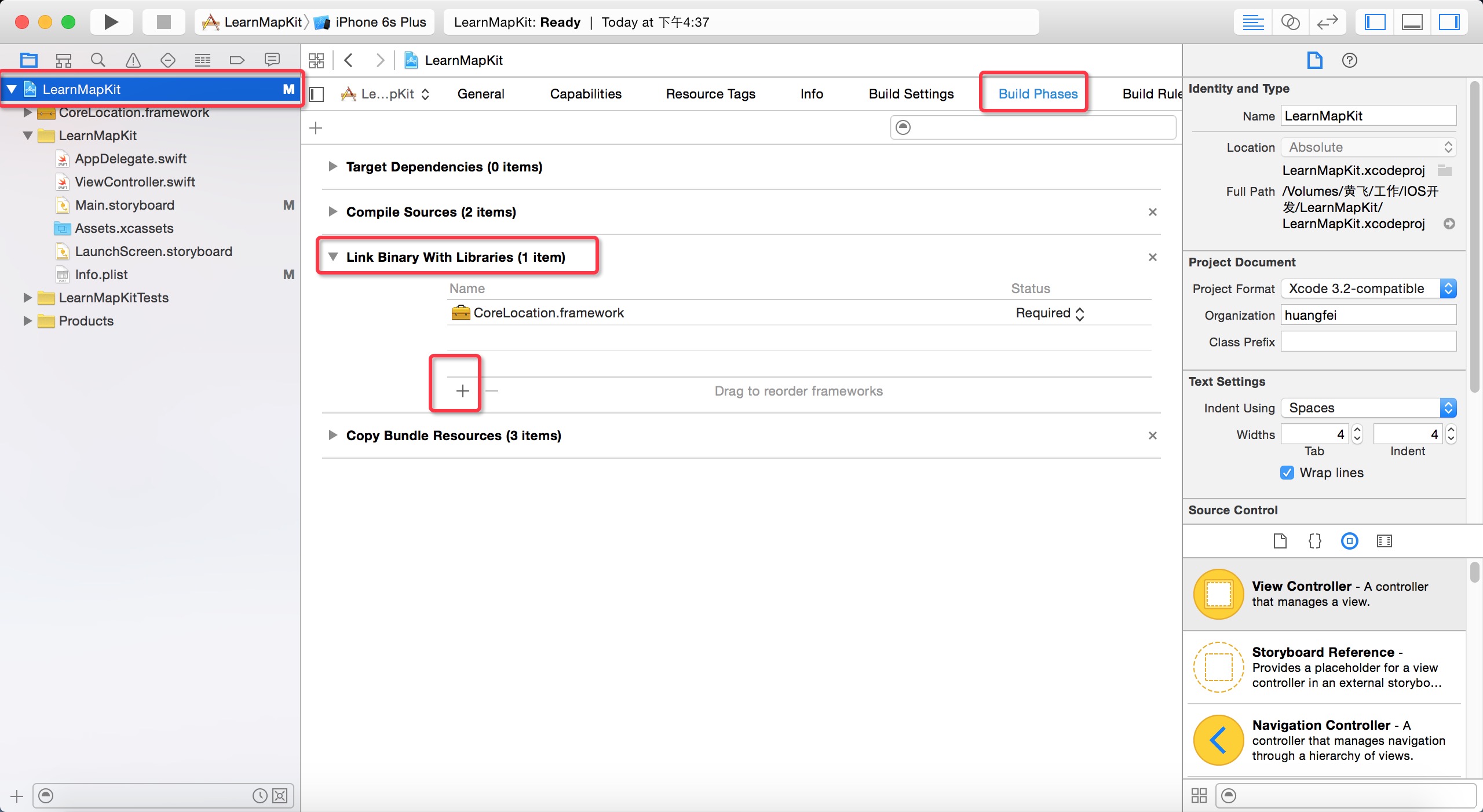The height and width of the screenshot is (812, 1483).
Task: Open Assets.xcassets catalog
Action: [124, 228]
